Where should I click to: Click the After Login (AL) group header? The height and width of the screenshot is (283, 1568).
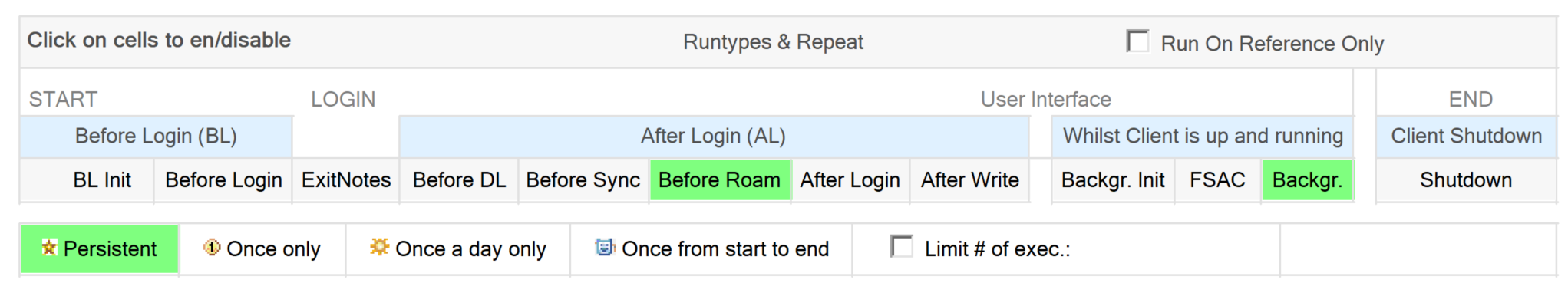(714, 137)
